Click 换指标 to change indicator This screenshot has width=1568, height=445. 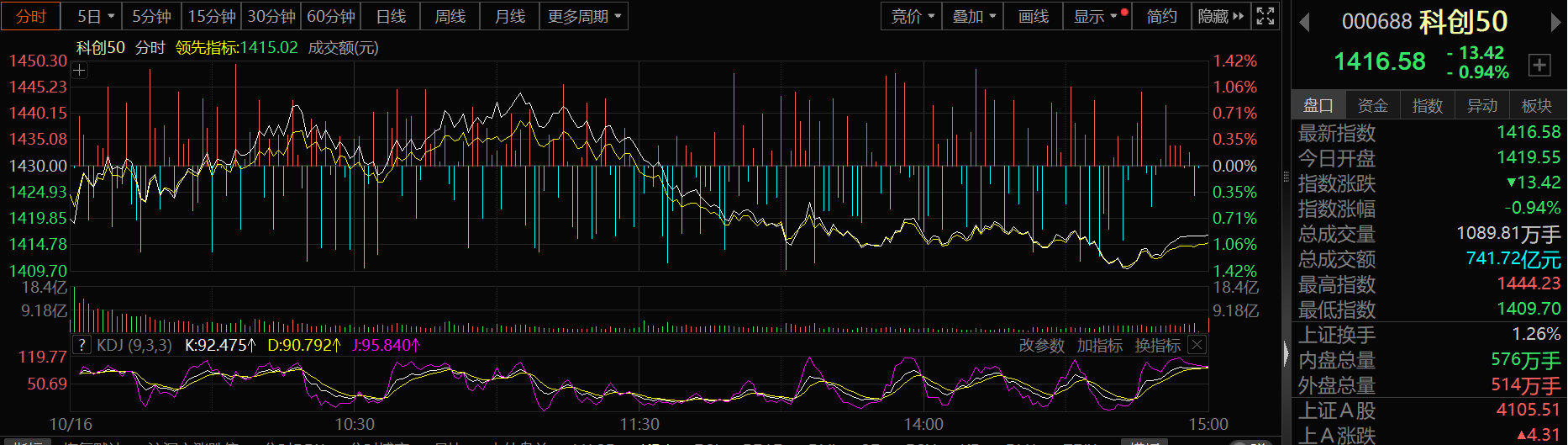tap(1157, 345)
